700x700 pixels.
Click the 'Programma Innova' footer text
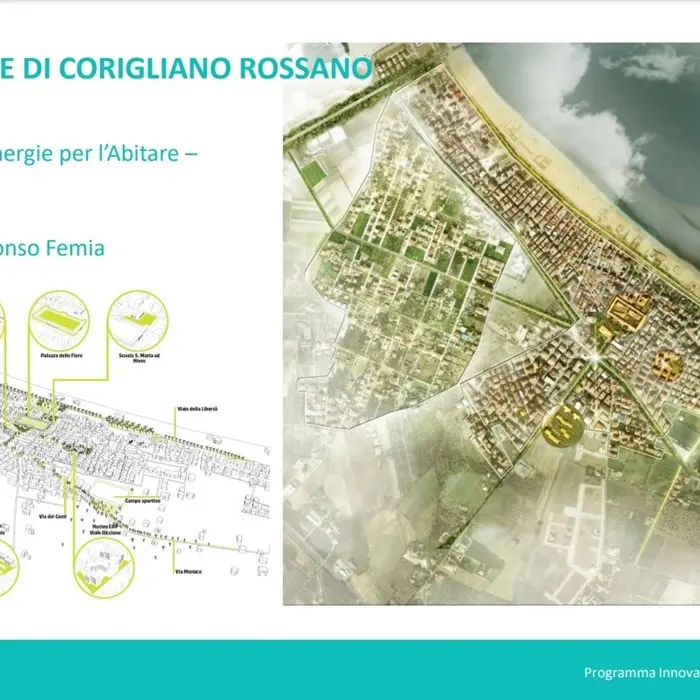(x=642, y=672)
